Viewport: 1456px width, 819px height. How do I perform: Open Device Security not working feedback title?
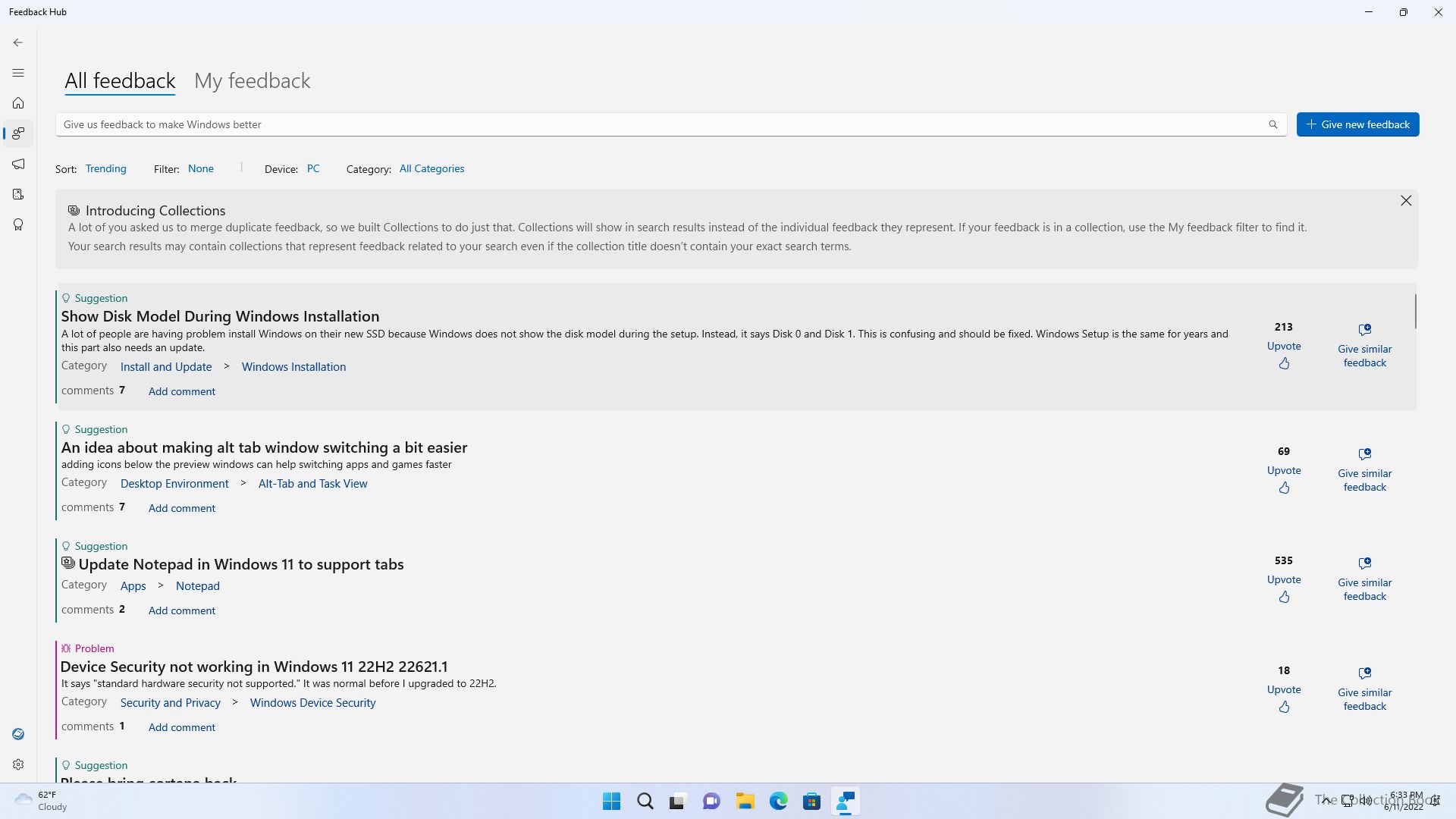254,667
